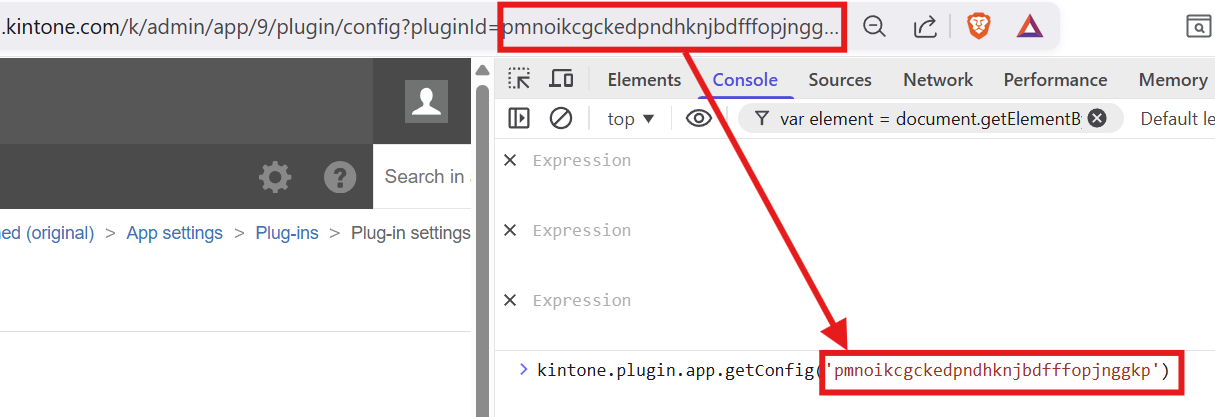Switch to the Elements tab
Screen dimensions: 1215x417
point(644,80)
